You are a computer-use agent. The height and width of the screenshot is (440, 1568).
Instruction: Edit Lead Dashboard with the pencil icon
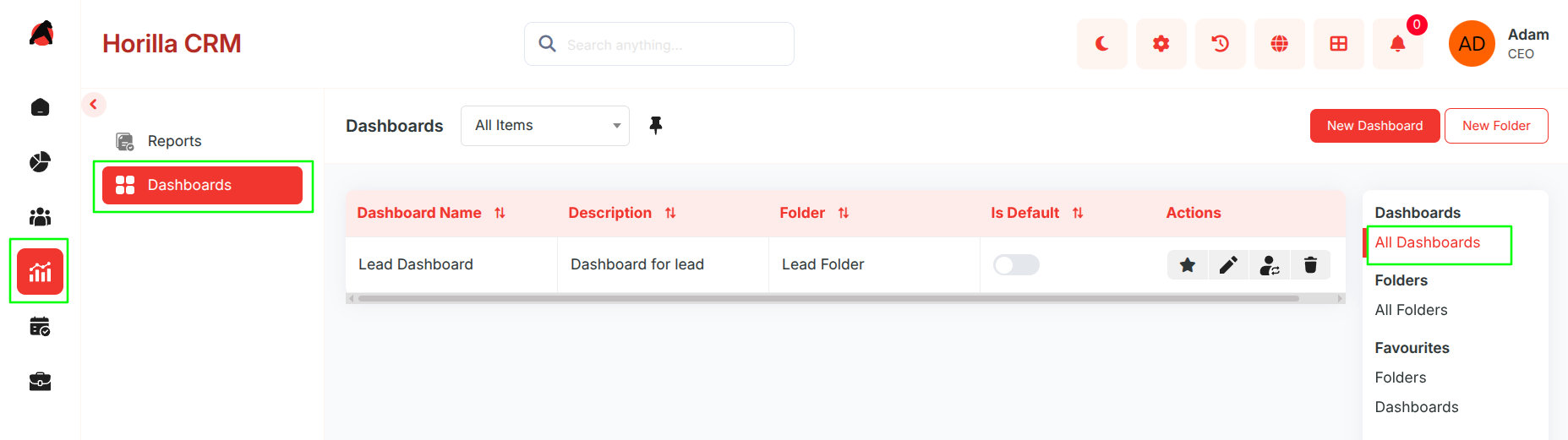[1228, 265]
